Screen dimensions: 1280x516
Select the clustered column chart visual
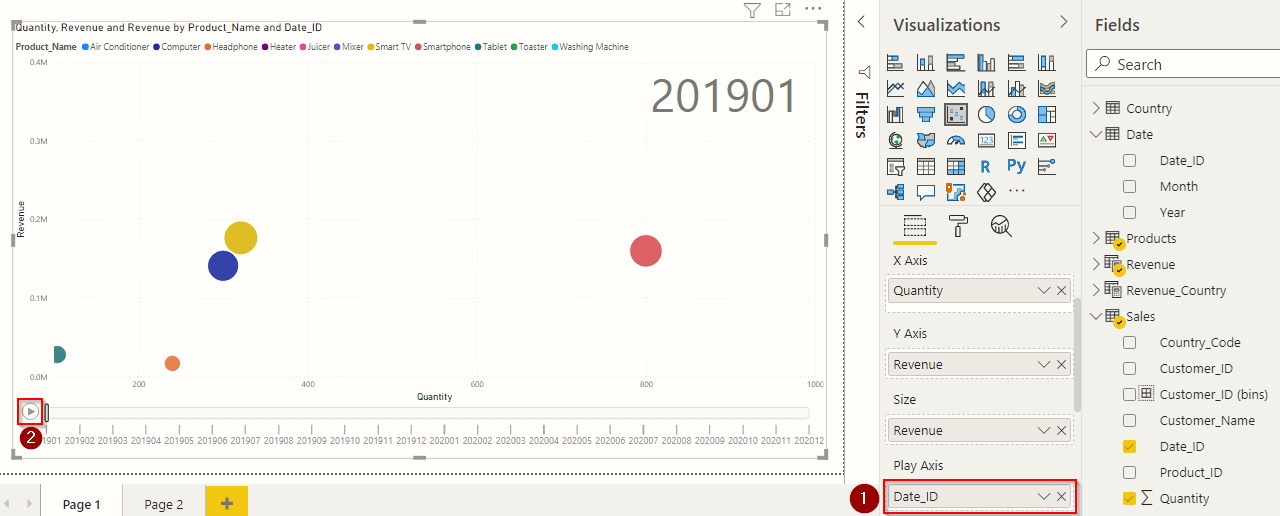pos(986,63)
